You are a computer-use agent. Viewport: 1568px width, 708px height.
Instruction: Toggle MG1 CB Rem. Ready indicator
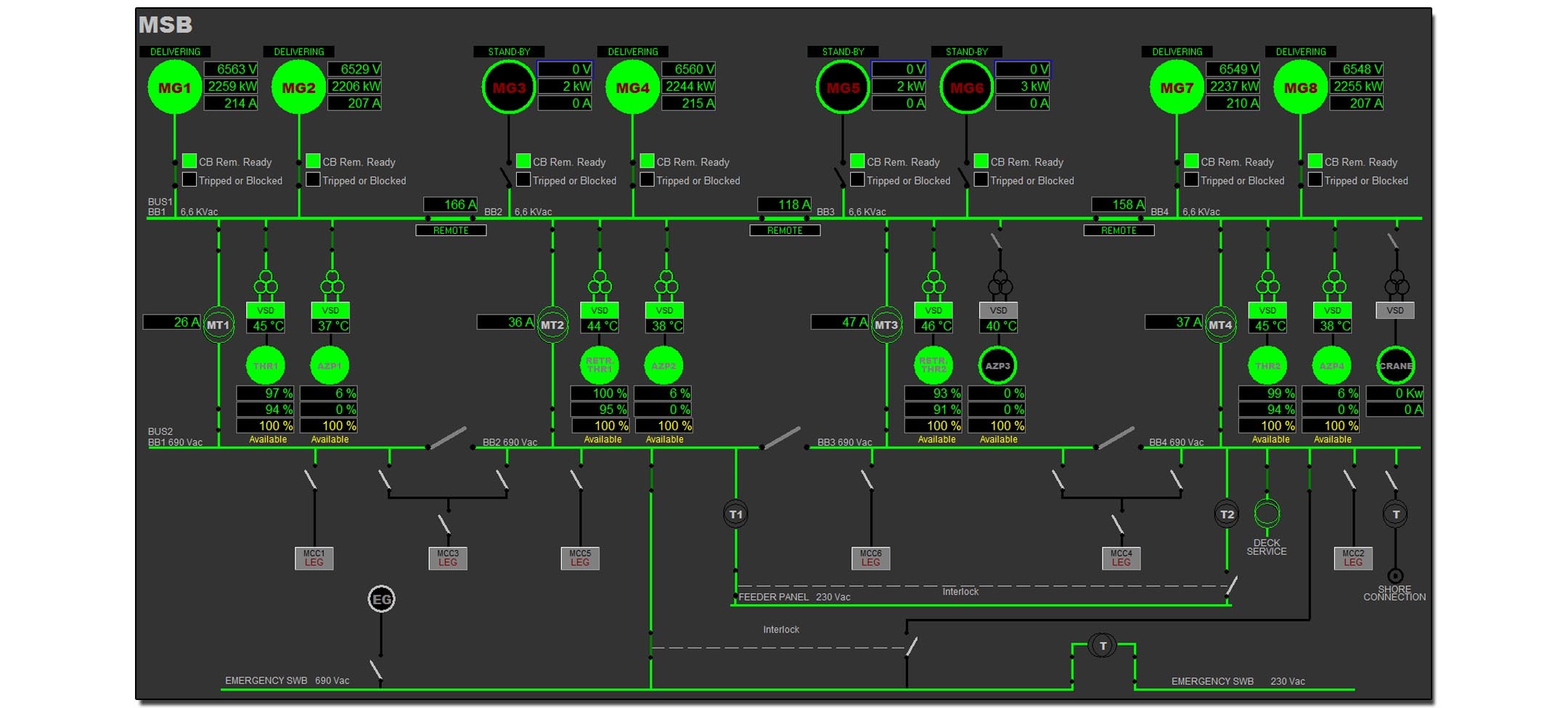point(189,161)
